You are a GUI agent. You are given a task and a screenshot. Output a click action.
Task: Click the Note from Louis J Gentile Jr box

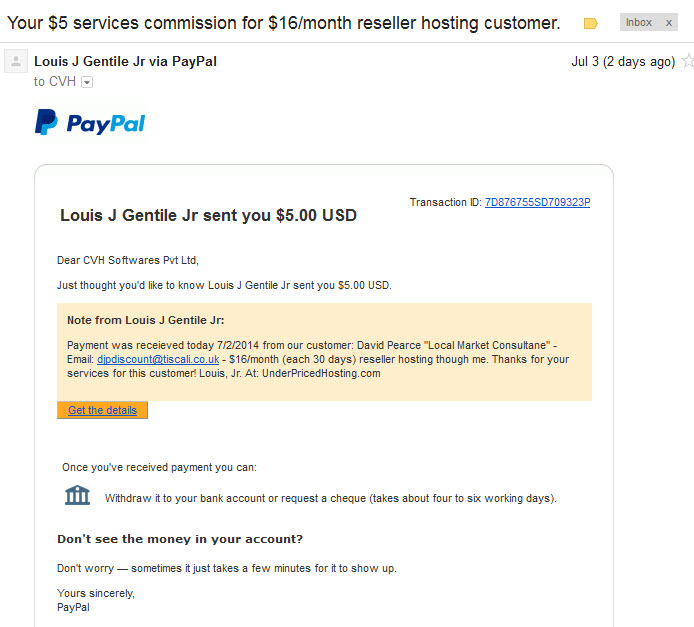[324, 352]
